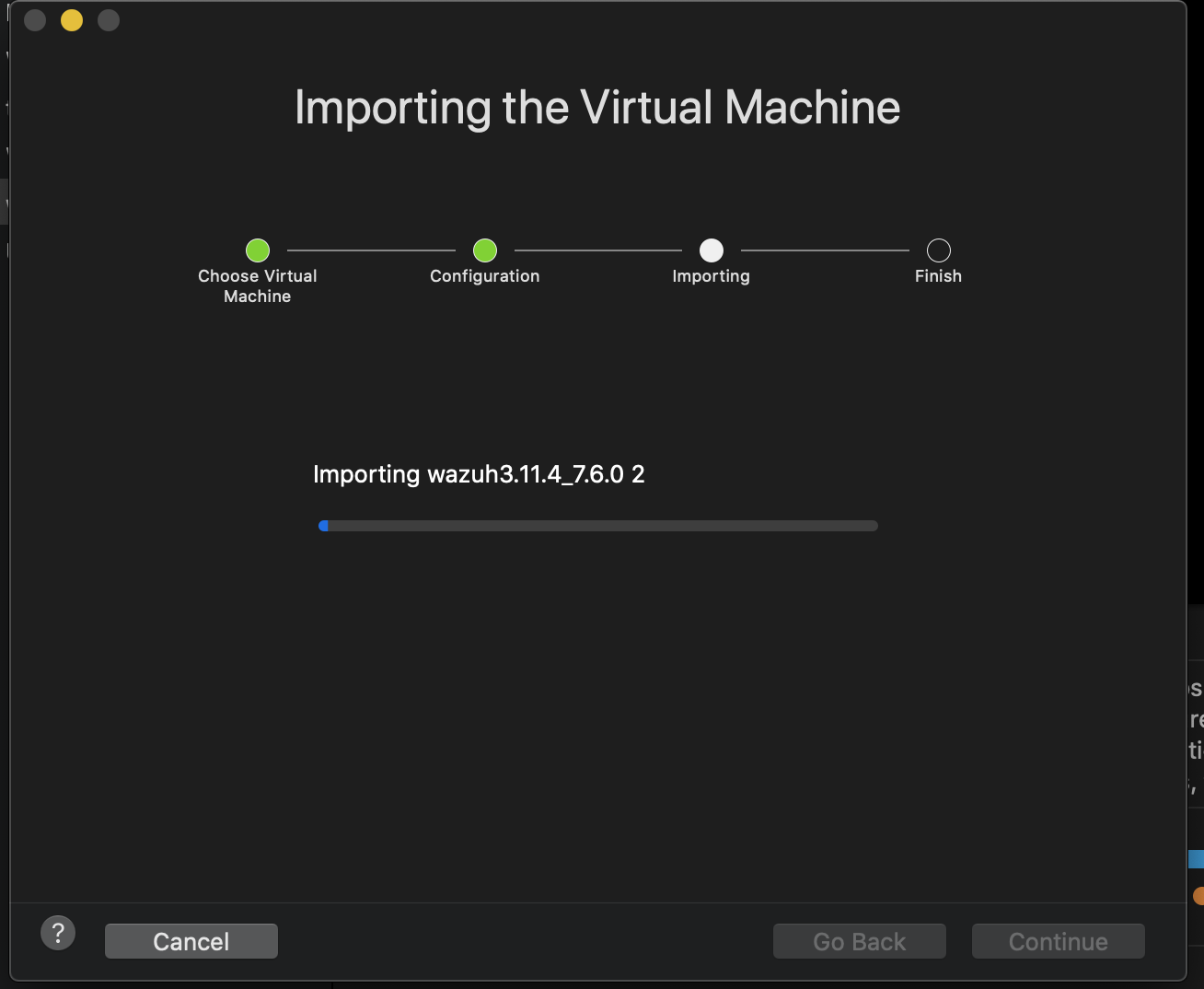Screen dimensions: 1204x989
Task: Select the "Configuration" step label
Action: click(485, 276)
